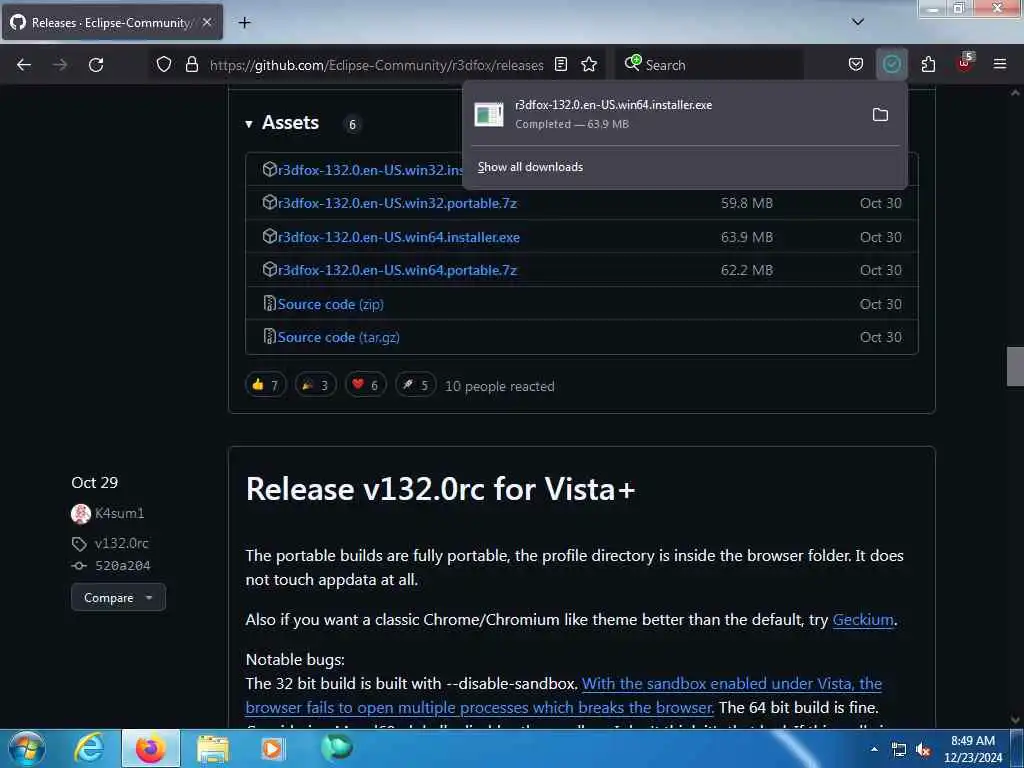Open the Compare dropdown

pyautogui.click(x=118, y=598)
